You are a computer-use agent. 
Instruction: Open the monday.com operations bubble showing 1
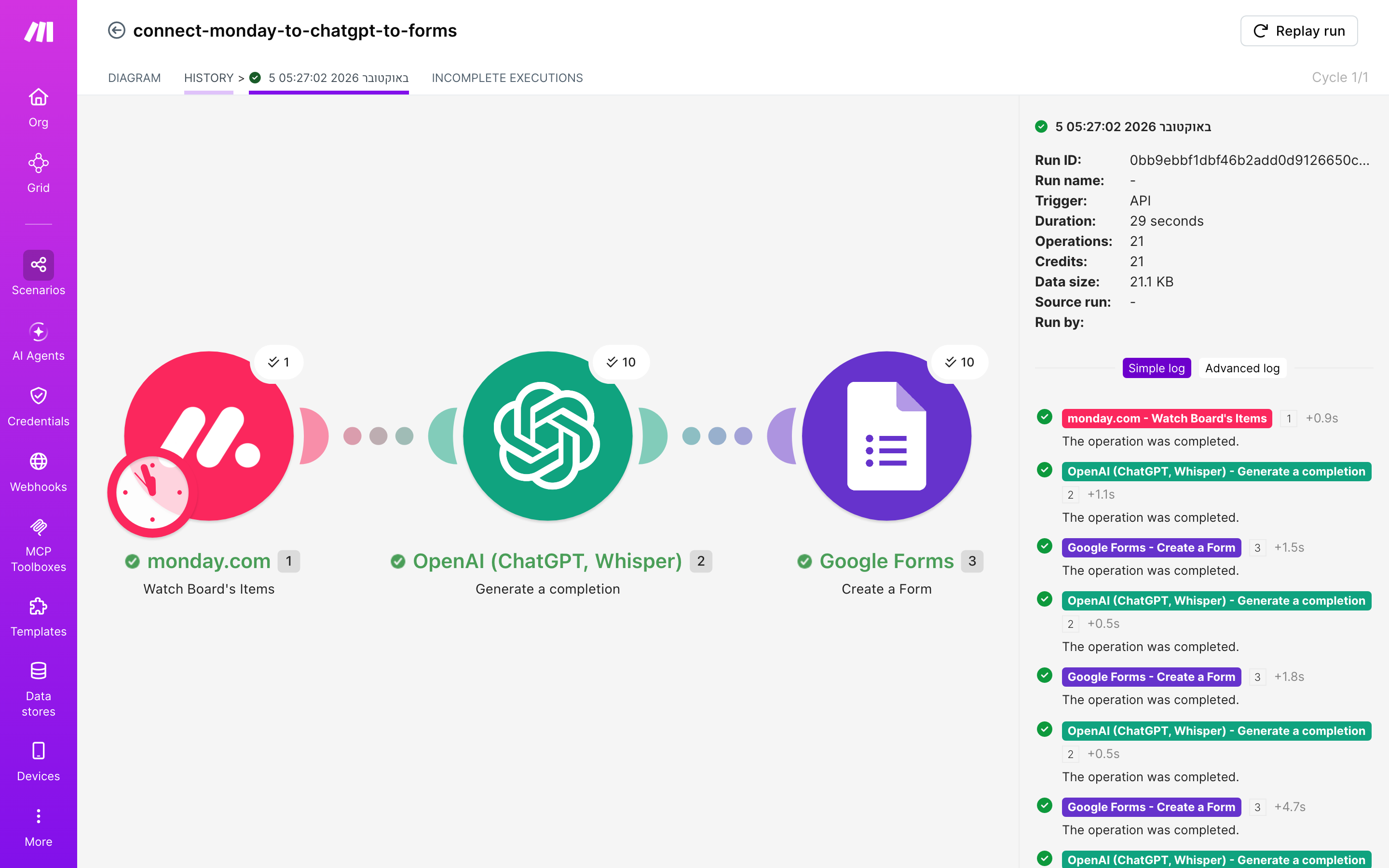(278, 362)
